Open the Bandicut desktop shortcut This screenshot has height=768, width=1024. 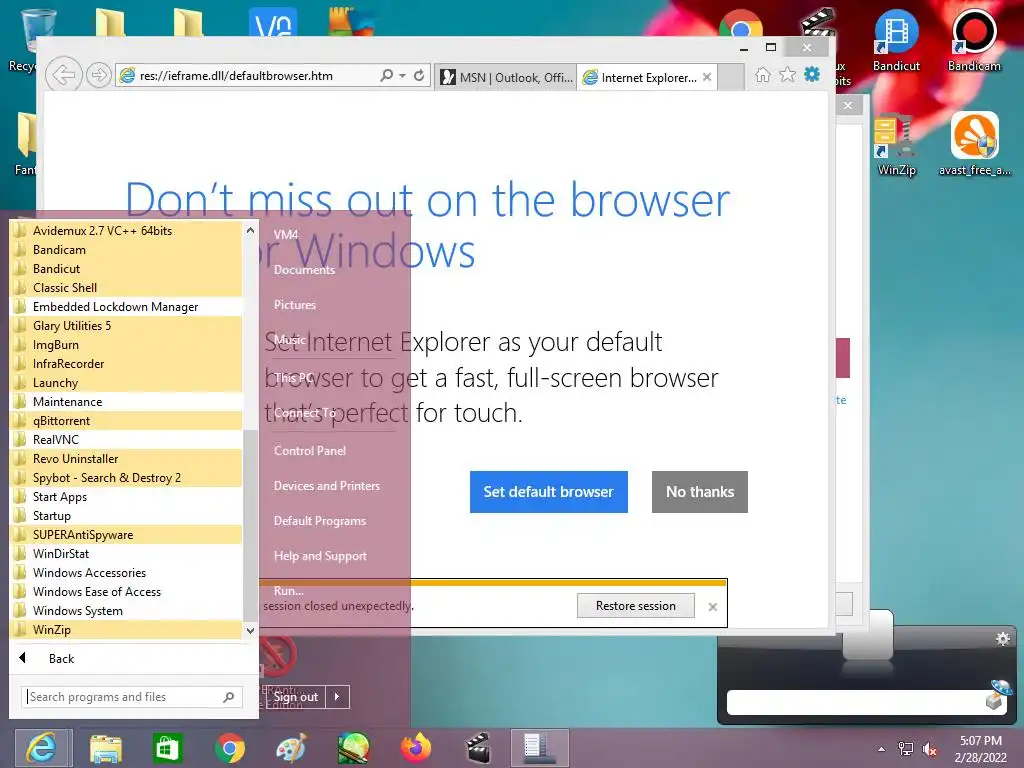tap(896, 40)
